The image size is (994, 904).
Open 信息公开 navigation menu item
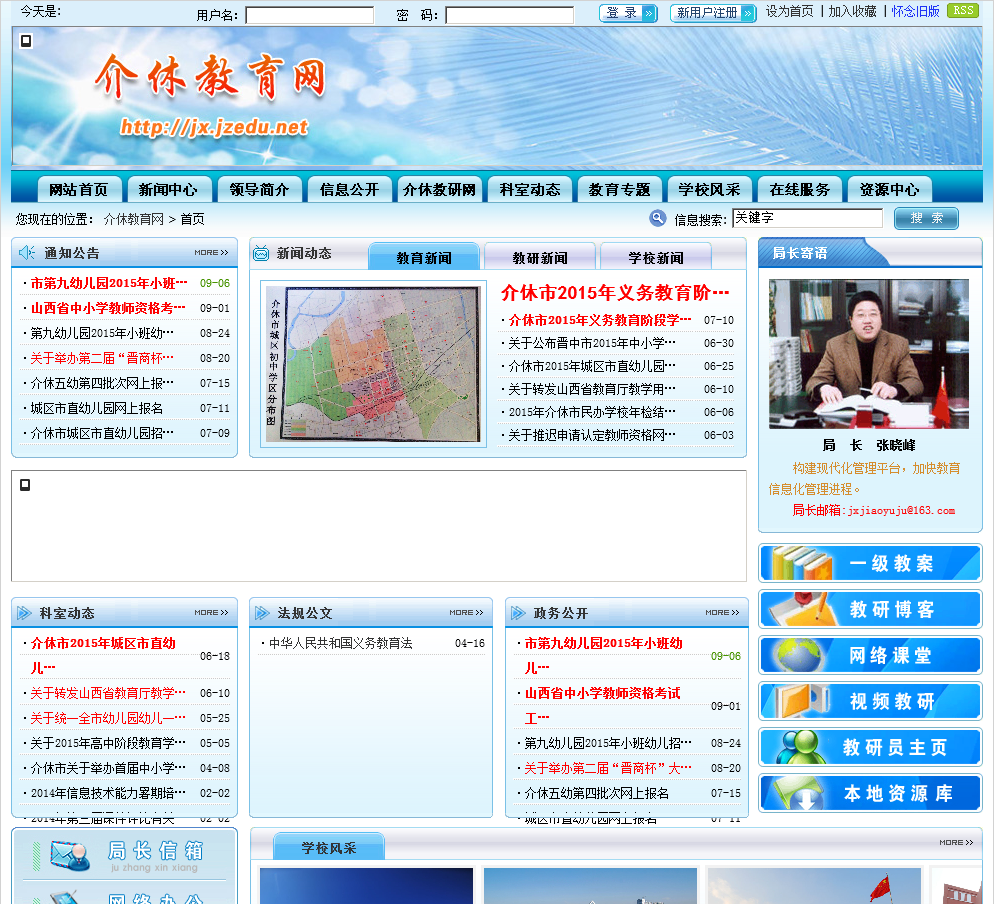click(349, 190)
